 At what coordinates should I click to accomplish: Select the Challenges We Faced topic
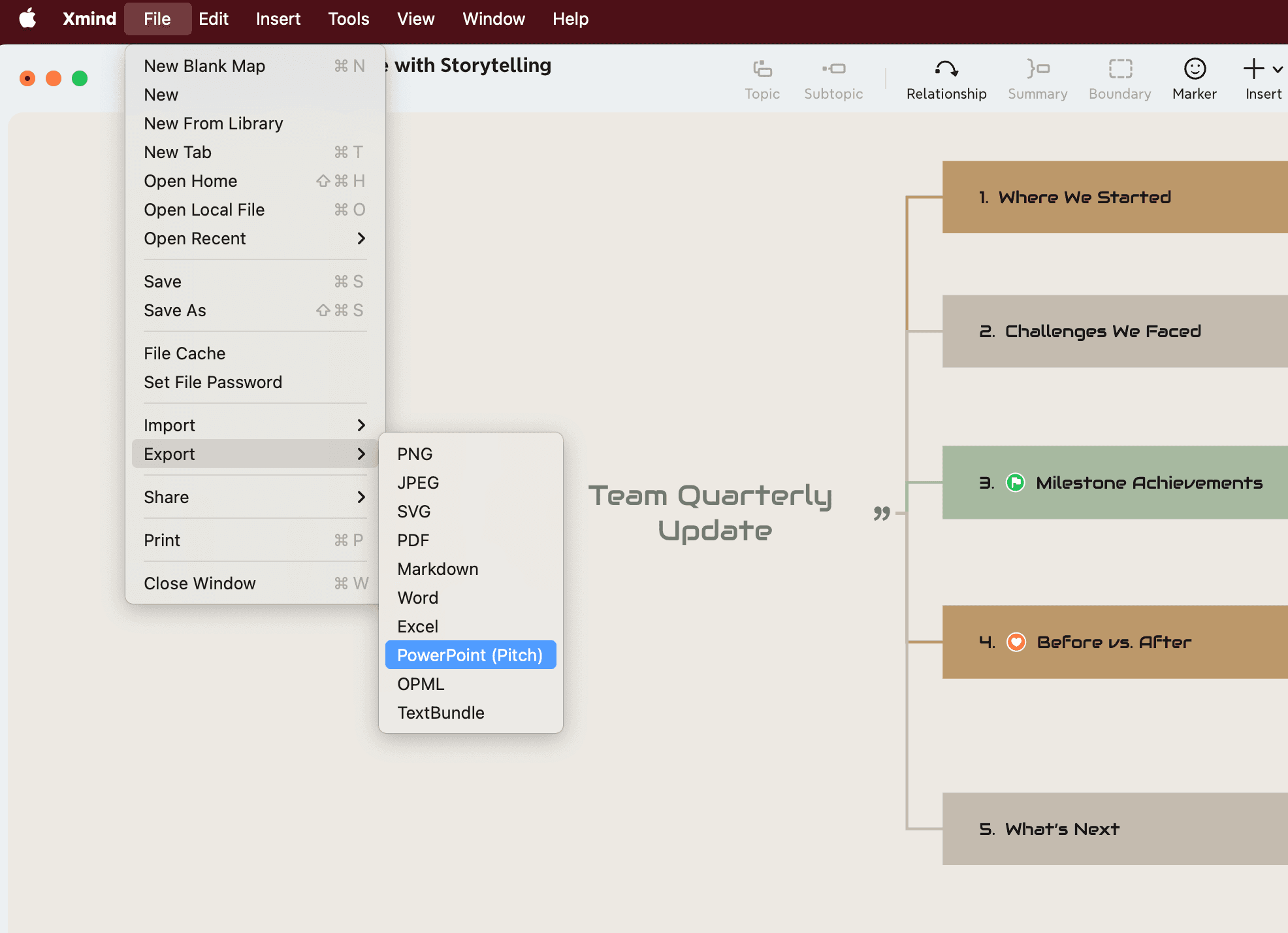[1115, 331]
